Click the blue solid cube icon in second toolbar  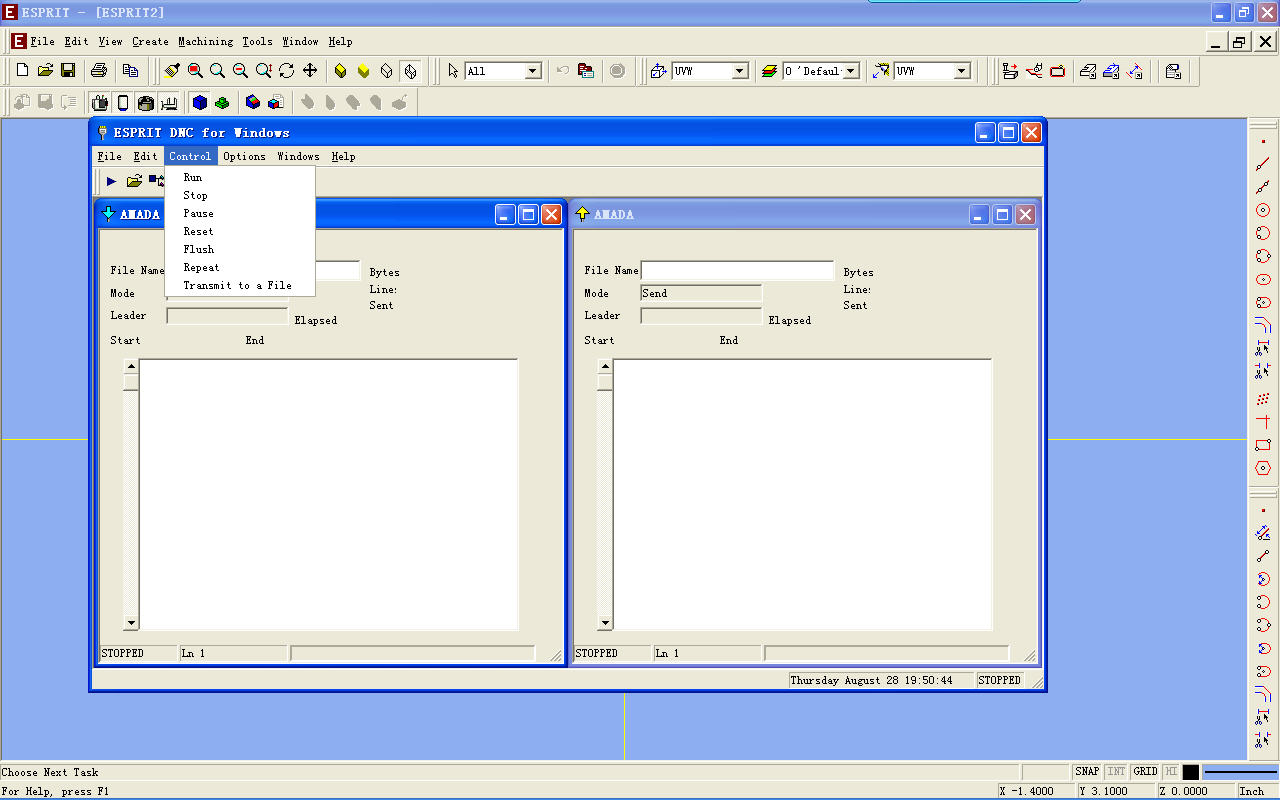point(199,102)
